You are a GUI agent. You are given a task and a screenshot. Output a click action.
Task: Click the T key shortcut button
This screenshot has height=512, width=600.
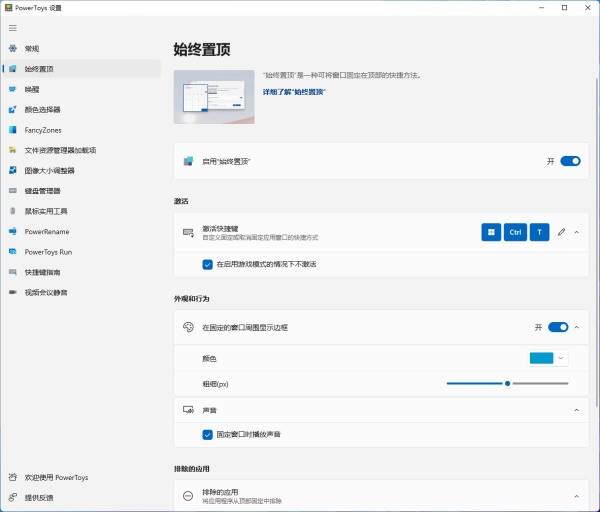539,232
